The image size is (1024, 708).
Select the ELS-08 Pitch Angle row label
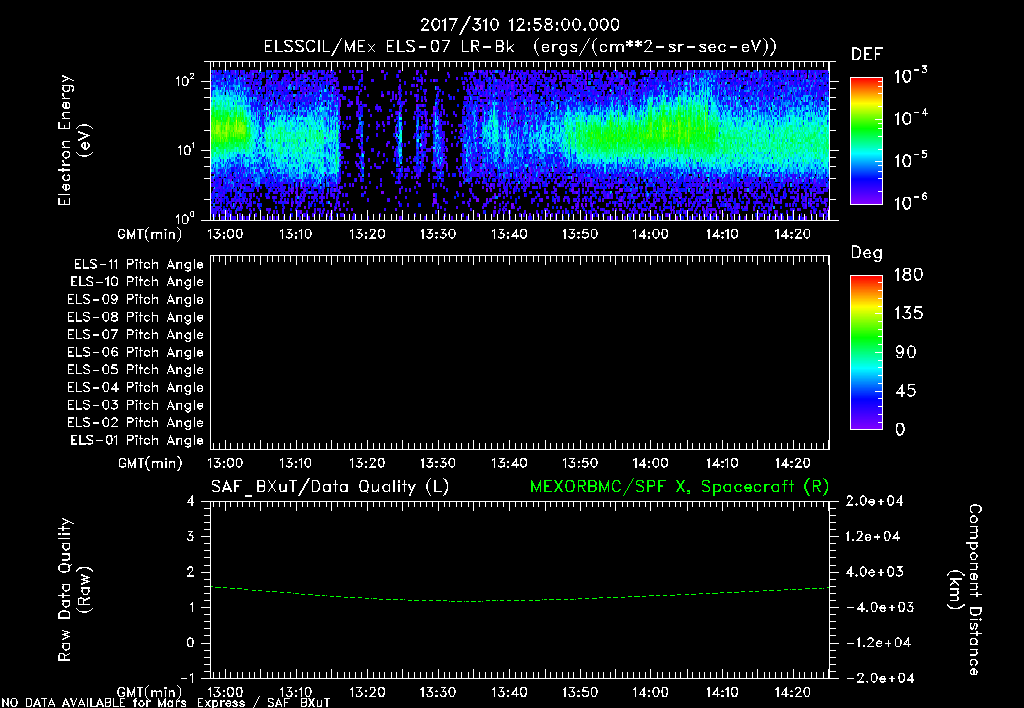pos(135,317)
